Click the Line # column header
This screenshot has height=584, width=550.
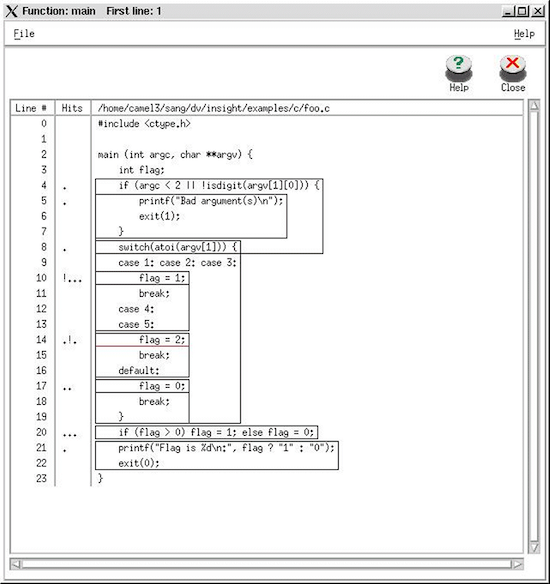point(32,108)
